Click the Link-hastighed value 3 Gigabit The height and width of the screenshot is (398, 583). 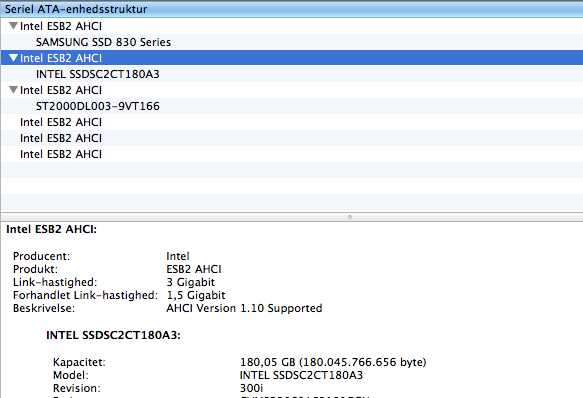tap(190, 282)
